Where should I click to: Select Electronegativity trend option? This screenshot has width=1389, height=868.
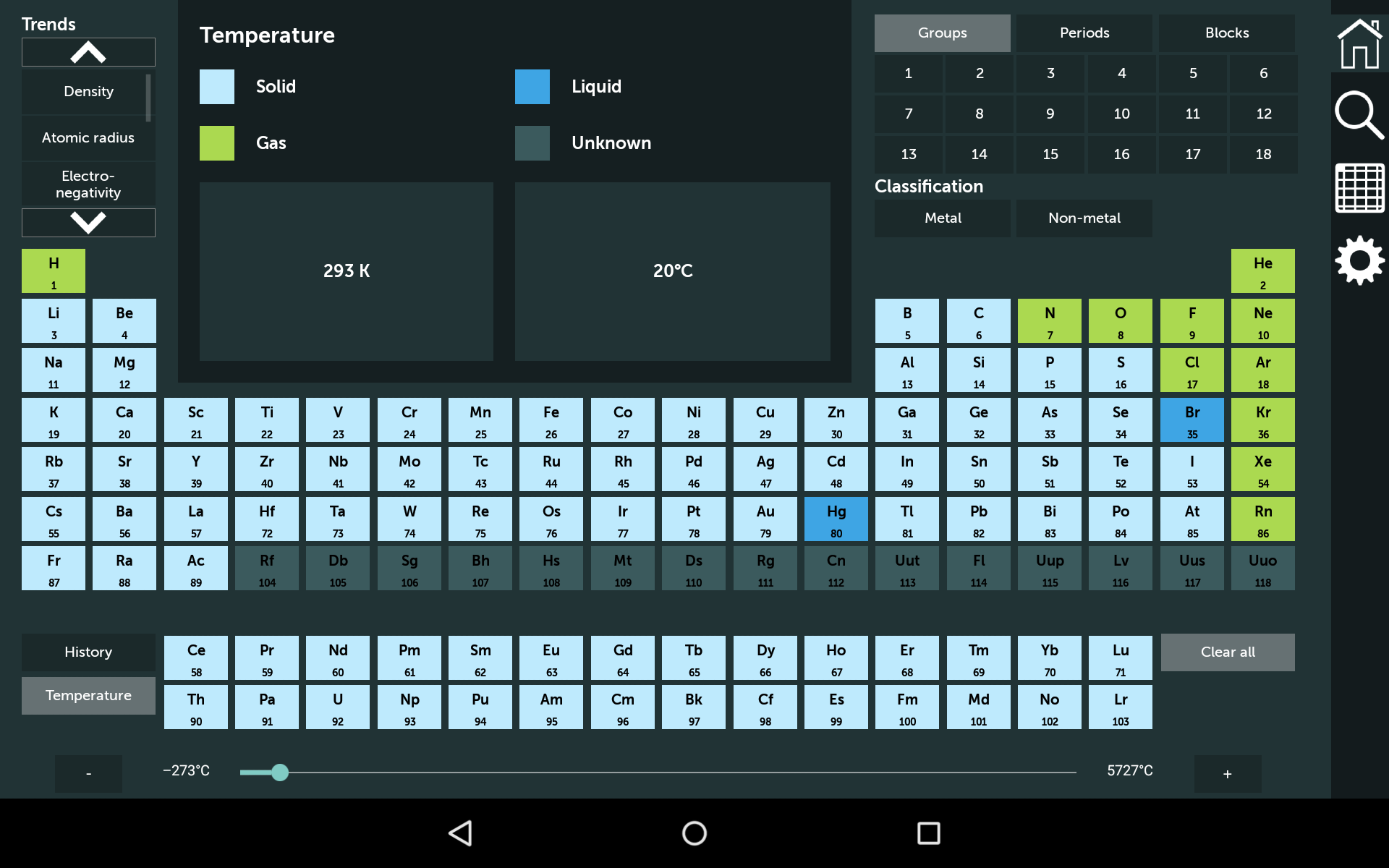click(x=88, y=184)
